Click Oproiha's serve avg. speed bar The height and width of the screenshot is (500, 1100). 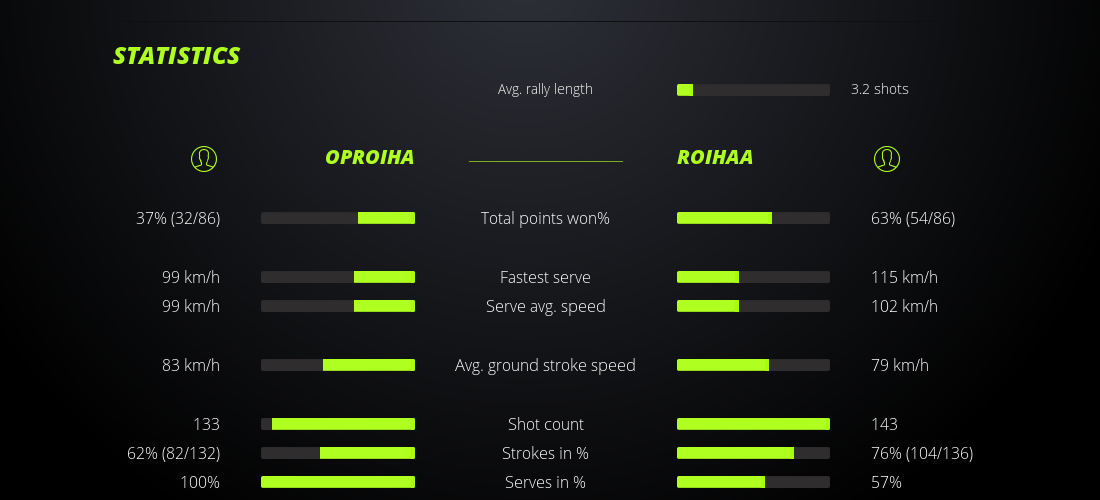coord(338,306)
